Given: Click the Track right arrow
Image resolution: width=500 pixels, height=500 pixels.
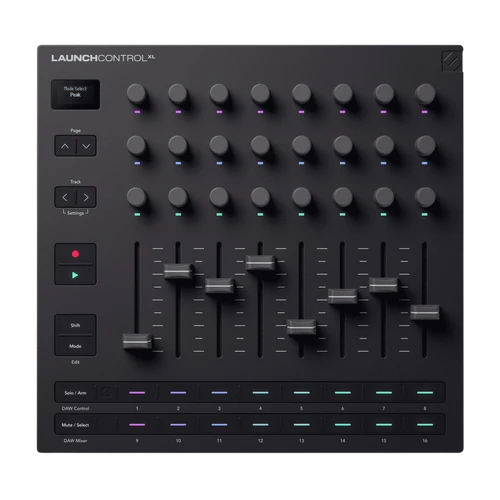Looking at the screenshot, I should point(86,197).
